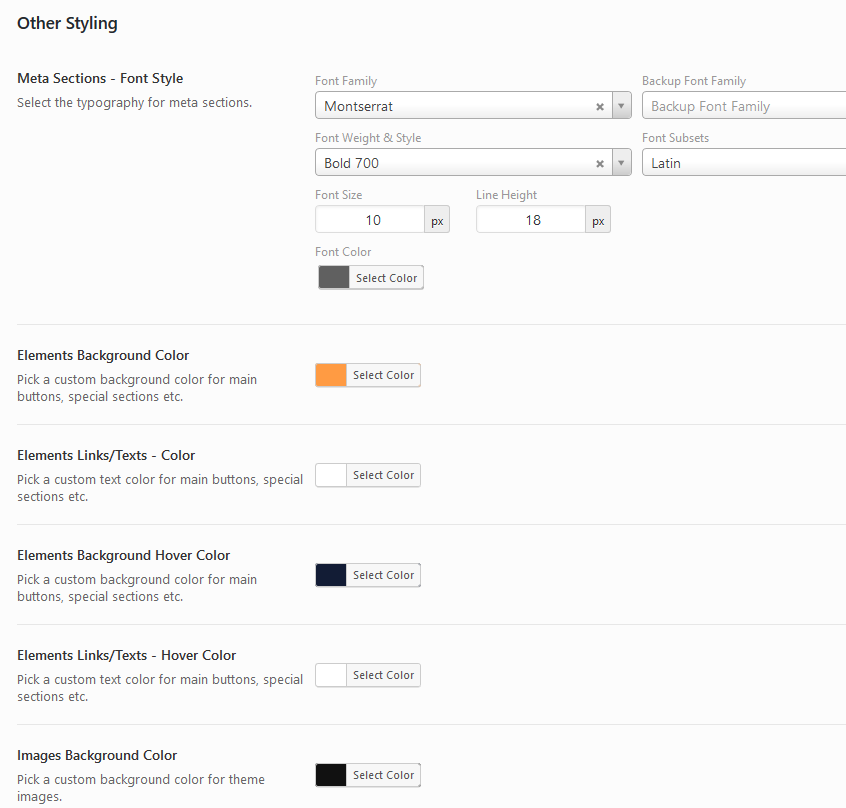Open the Font Subsets Latin dropdown

coord(744,163)
